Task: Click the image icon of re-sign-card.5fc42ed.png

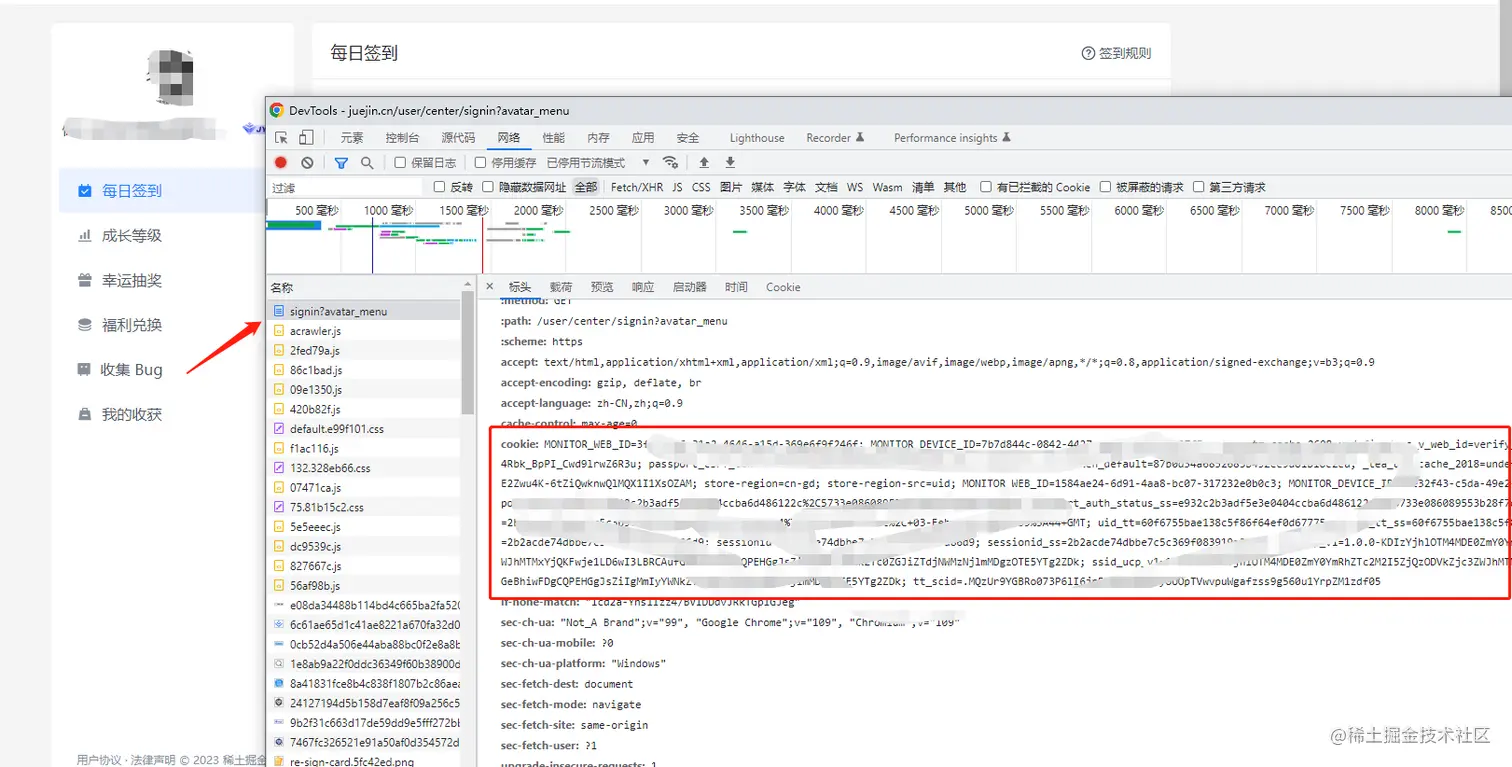Action: pos(279,762)
